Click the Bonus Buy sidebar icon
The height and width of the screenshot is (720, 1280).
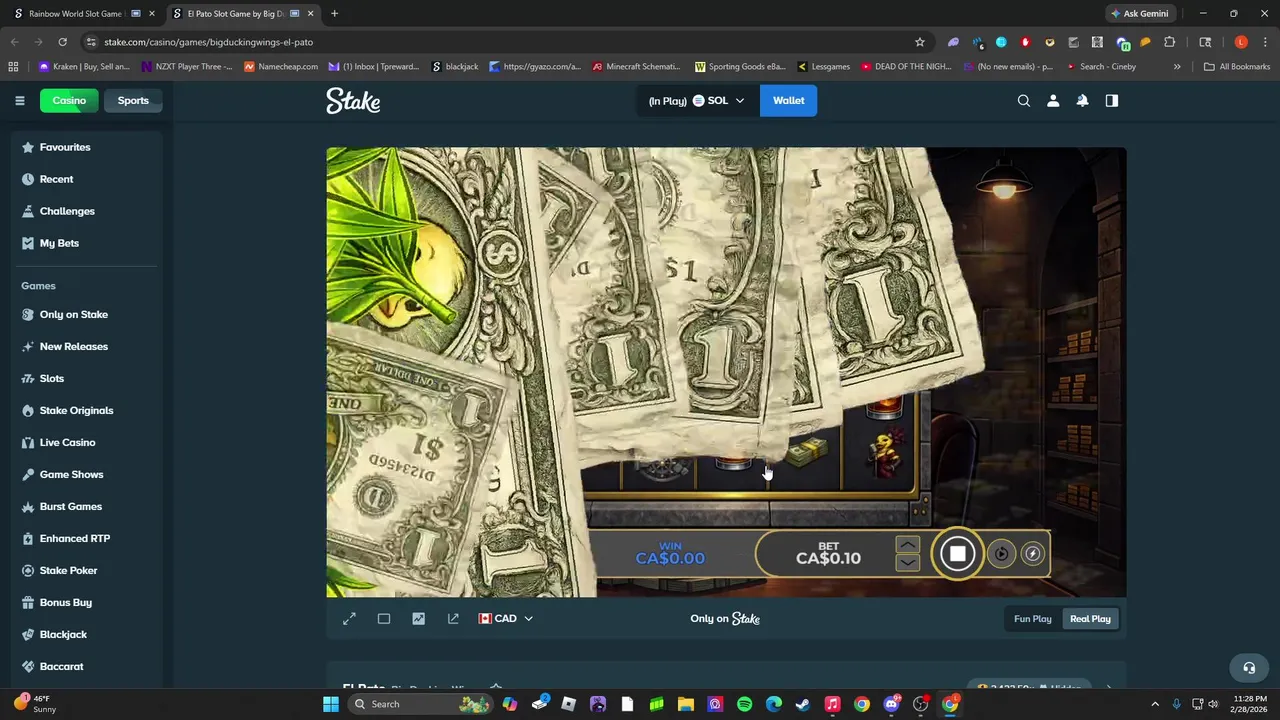[28, 602]
